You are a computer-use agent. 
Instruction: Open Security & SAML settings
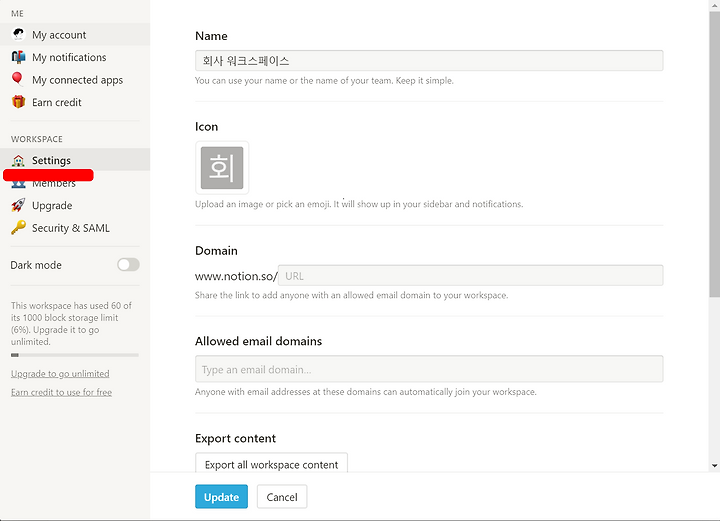point(75,228)
